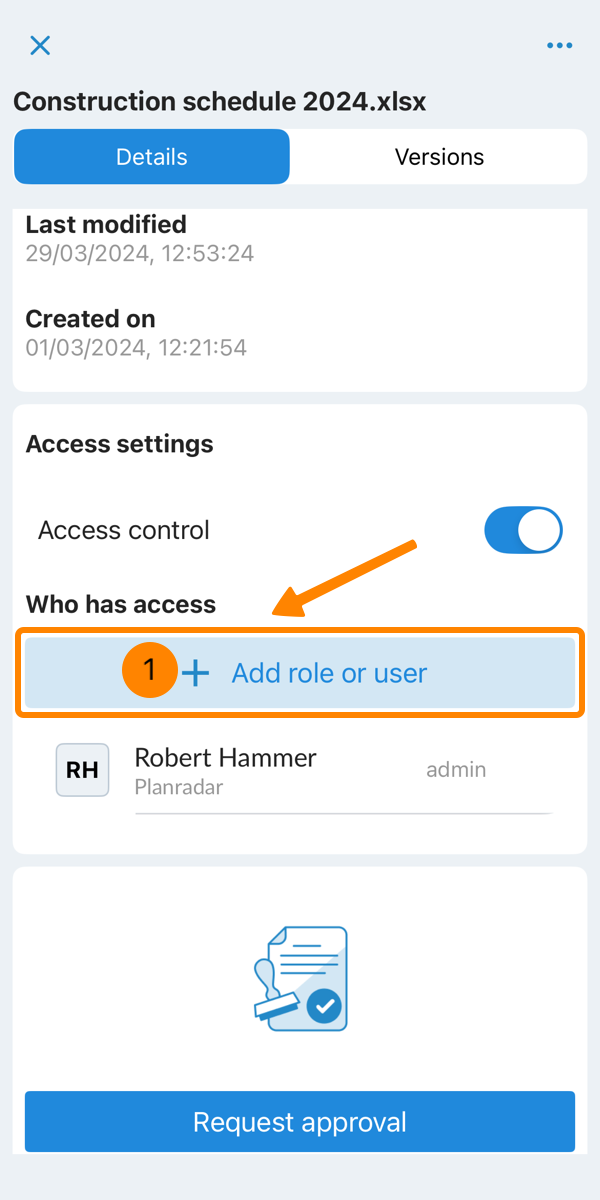This screenshot has width=600, height=1200.
Task: Tap the Last modified timestamp
Action: click(140, 254)
